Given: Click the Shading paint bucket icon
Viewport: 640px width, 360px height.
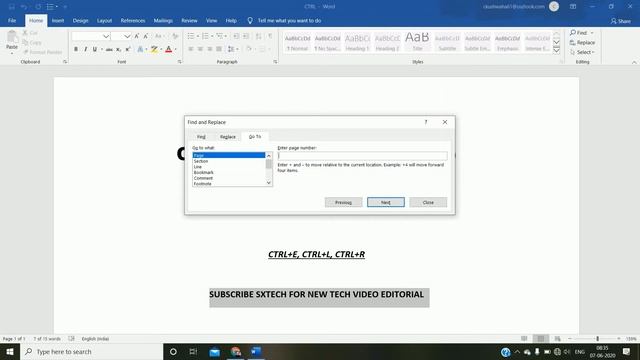Looking at the screenshot, I should (x=249, y=49).
